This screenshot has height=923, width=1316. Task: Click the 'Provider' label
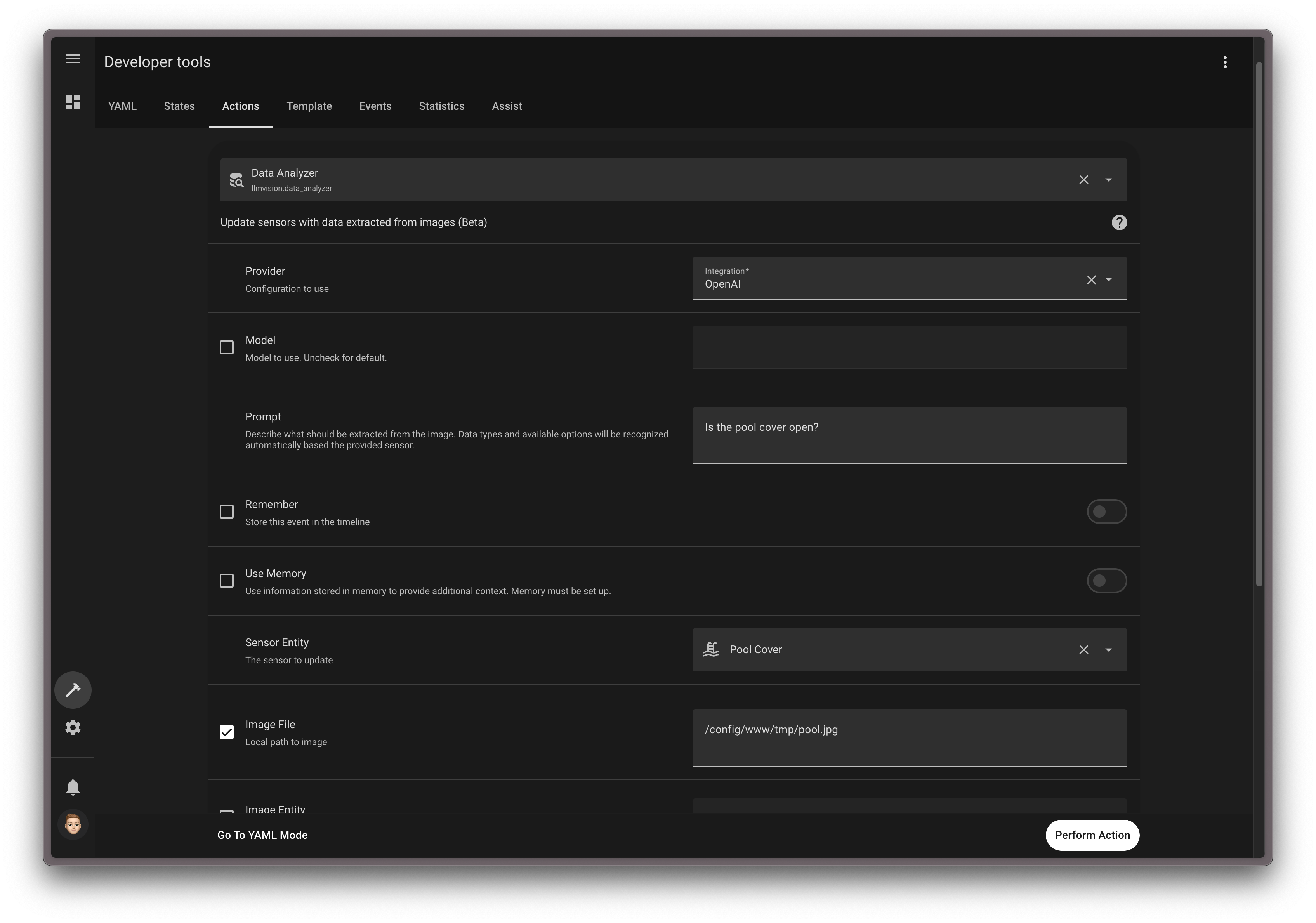click(265, 271)
